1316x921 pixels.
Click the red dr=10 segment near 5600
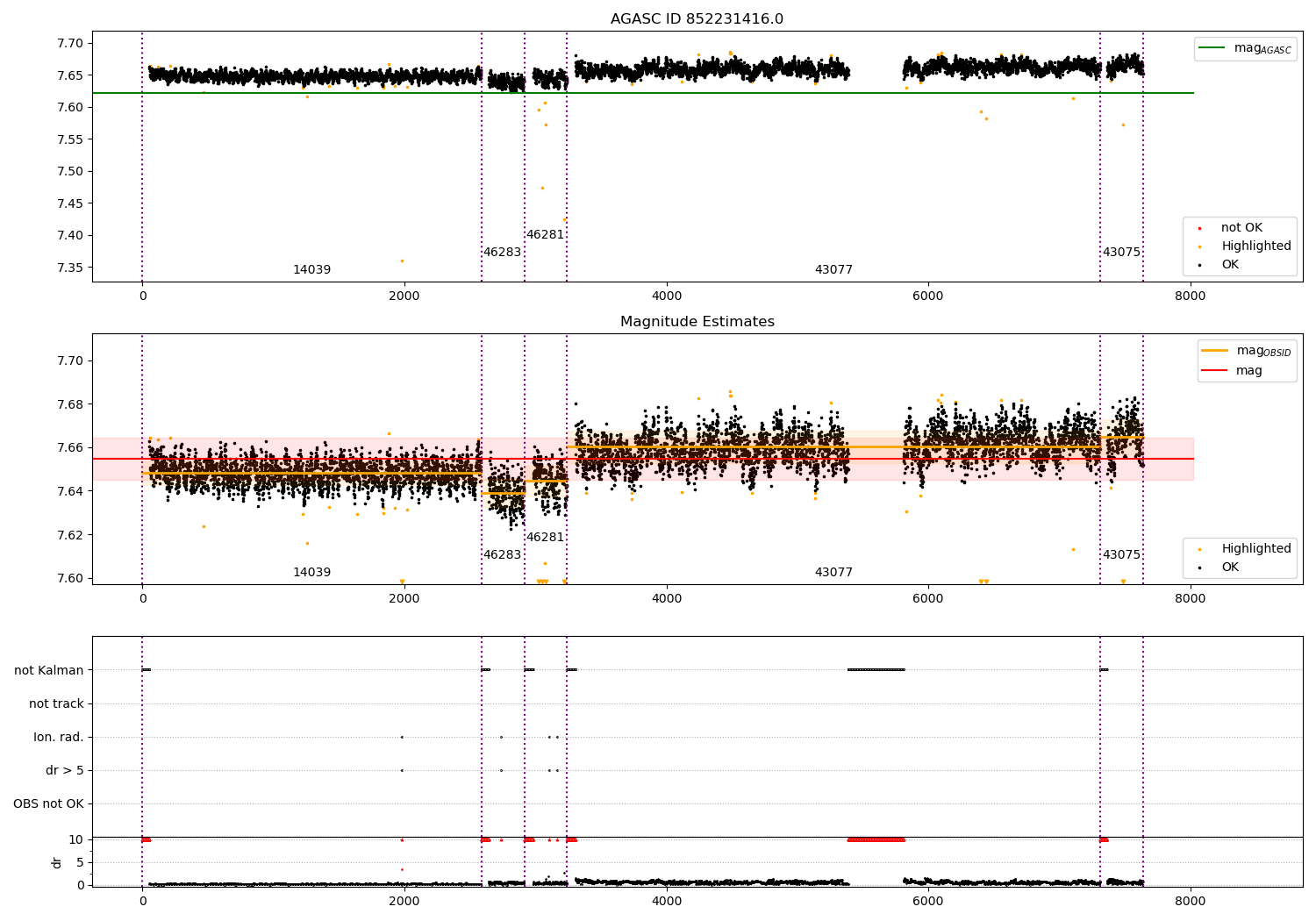click(x=876, y=839)
